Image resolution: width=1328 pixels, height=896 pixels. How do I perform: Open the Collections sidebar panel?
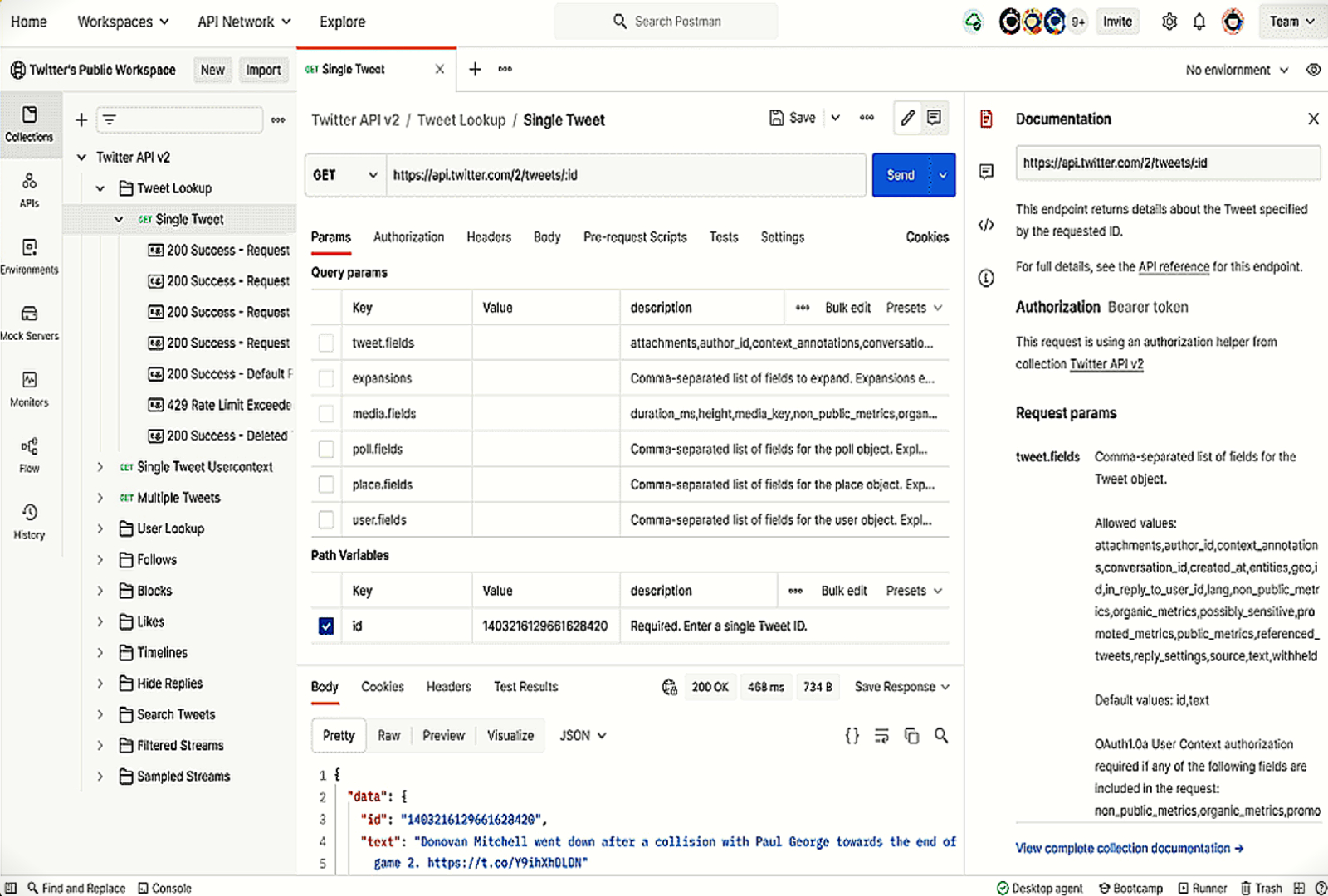click(30, 124)
